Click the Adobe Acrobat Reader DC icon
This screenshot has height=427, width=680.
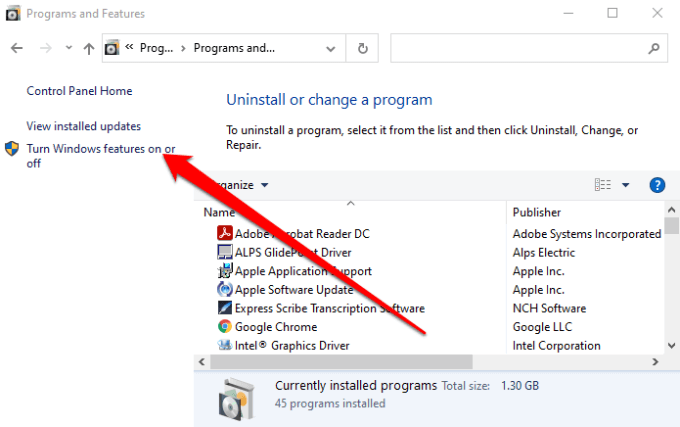point(225,234)
